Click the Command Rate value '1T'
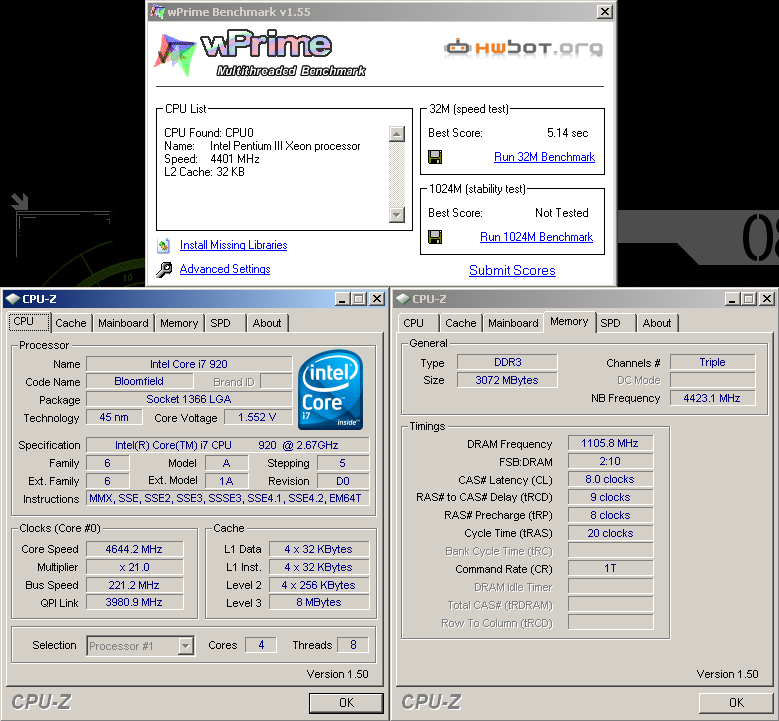 (x=611, y=568)
